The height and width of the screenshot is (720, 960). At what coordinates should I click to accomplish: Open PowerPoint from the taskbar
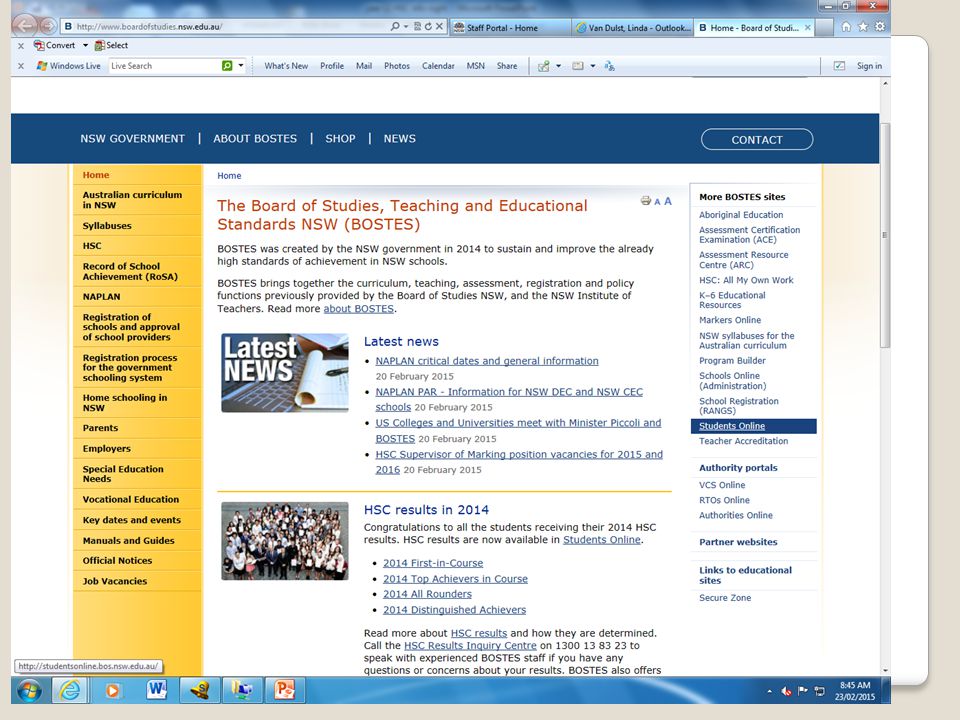[285, 691]
